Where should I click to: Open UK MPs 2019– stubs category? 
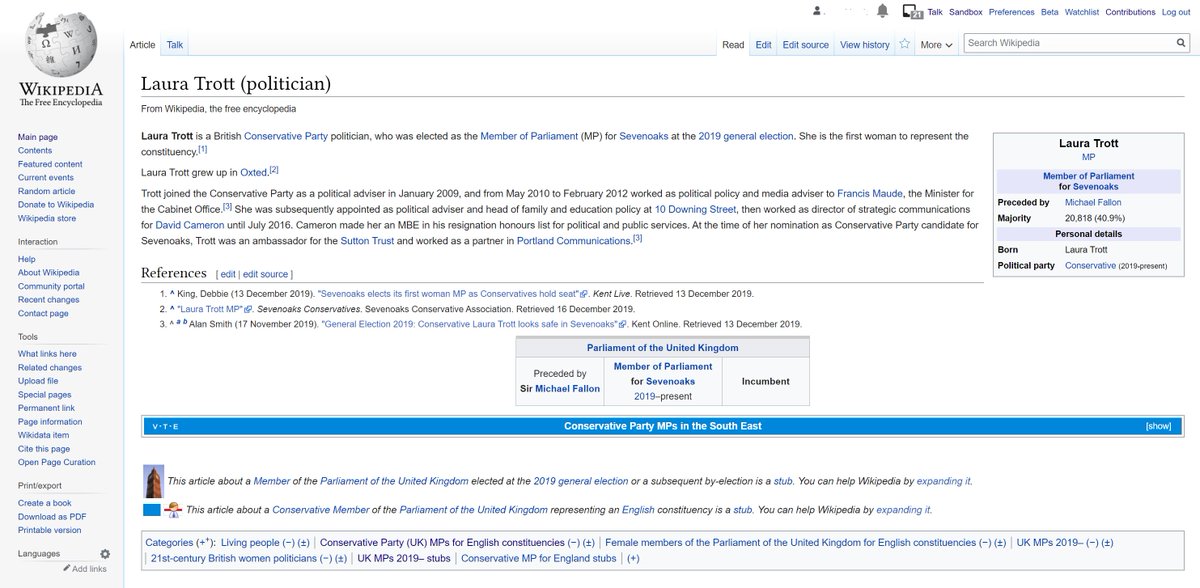[404, 558]
